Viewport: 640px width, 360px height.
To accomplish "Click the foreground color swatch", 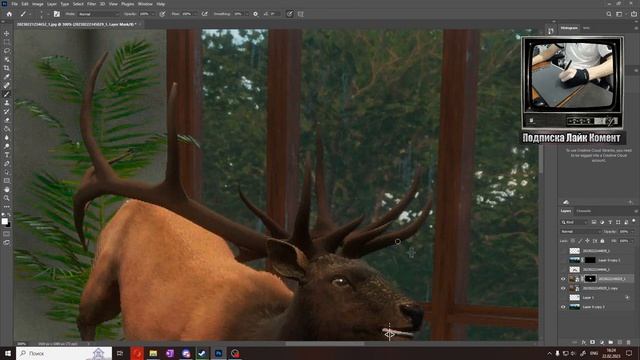I will click(x=4, y=221).
